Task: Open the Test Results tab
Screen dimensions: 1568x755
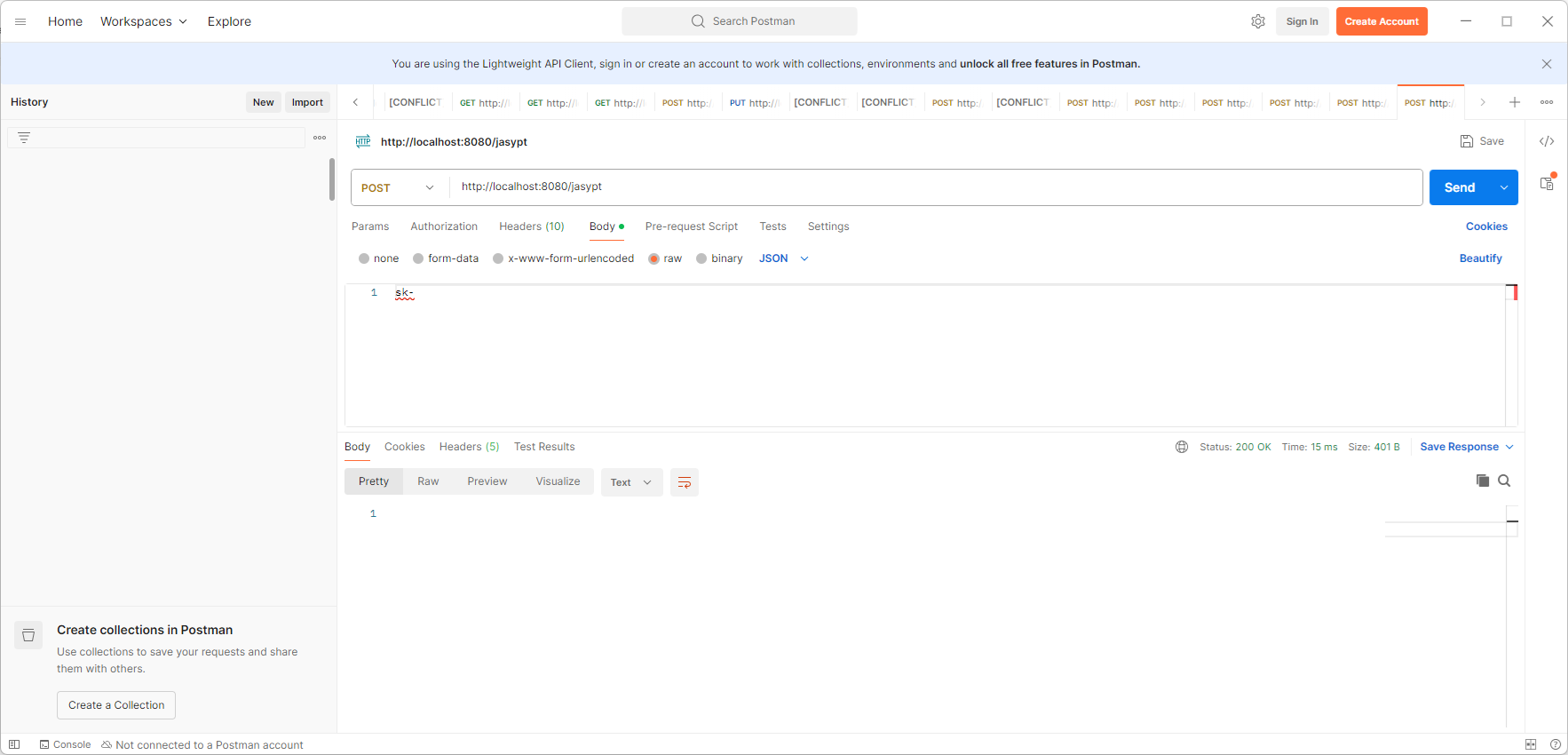Action: (x=544, y=447)
